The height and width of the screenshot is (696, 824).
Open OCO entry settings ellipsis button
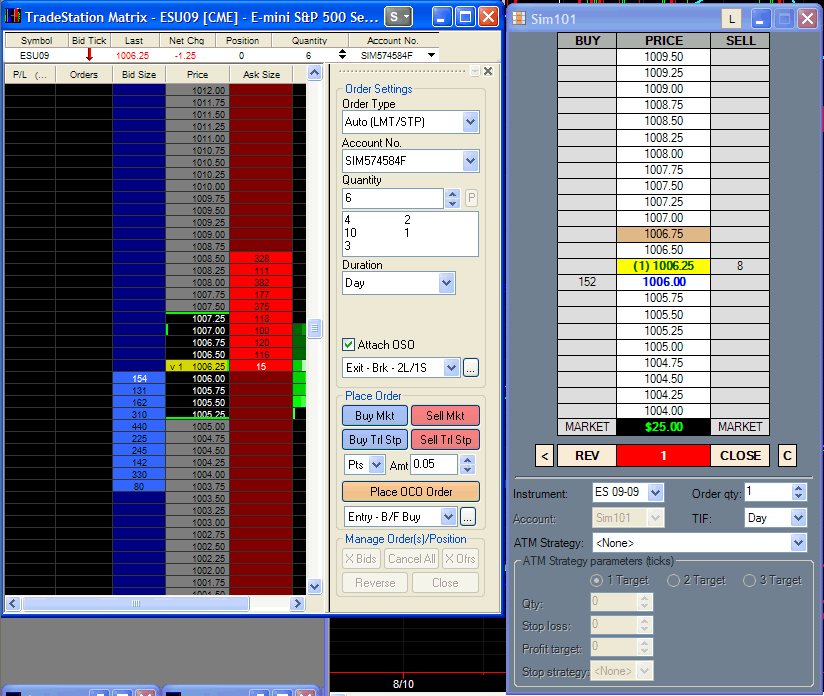point(468,517)
